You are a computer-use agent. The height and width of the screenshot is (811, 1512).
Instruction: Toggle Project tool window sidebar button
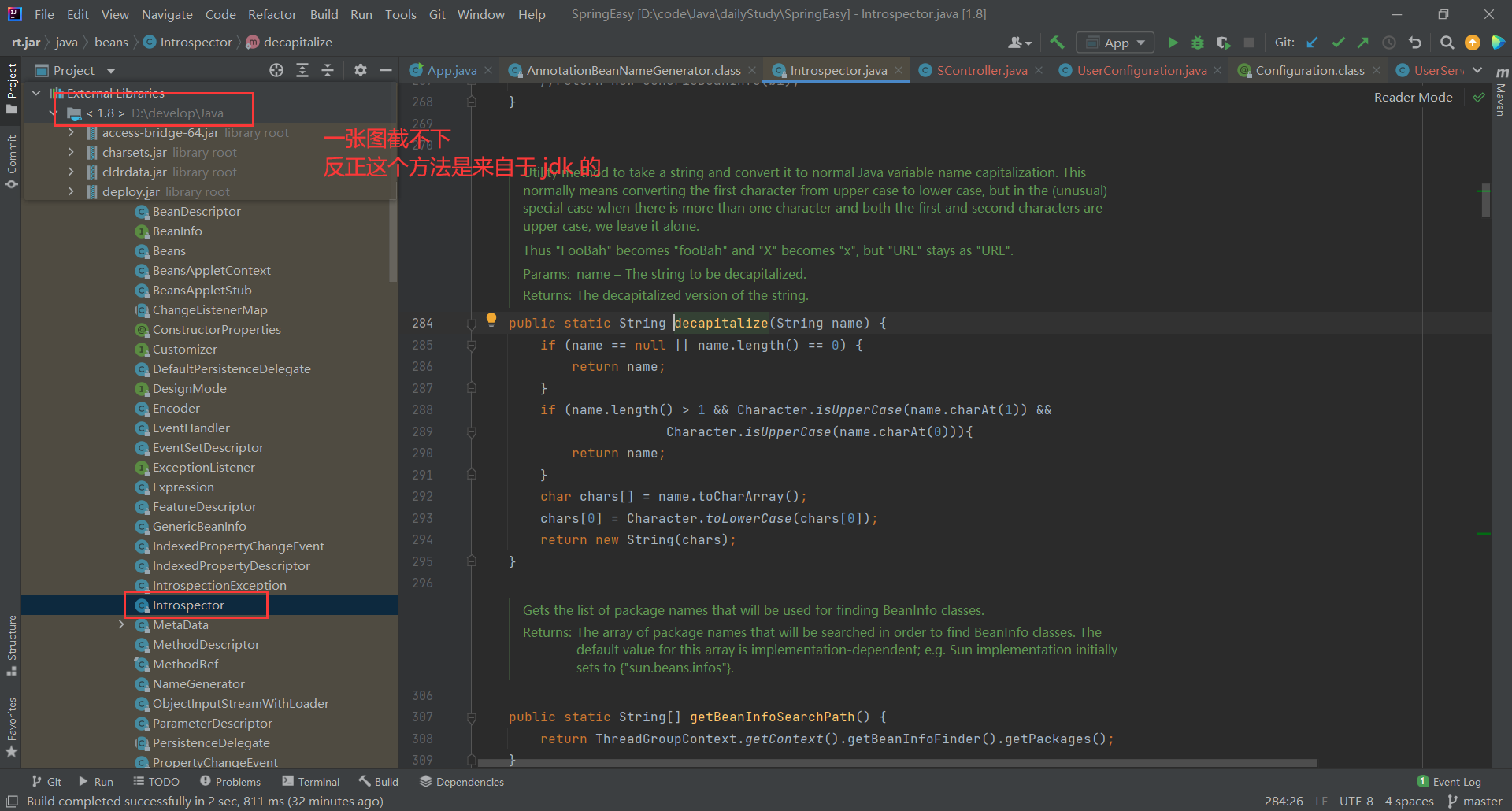click(x=11, y=88)
